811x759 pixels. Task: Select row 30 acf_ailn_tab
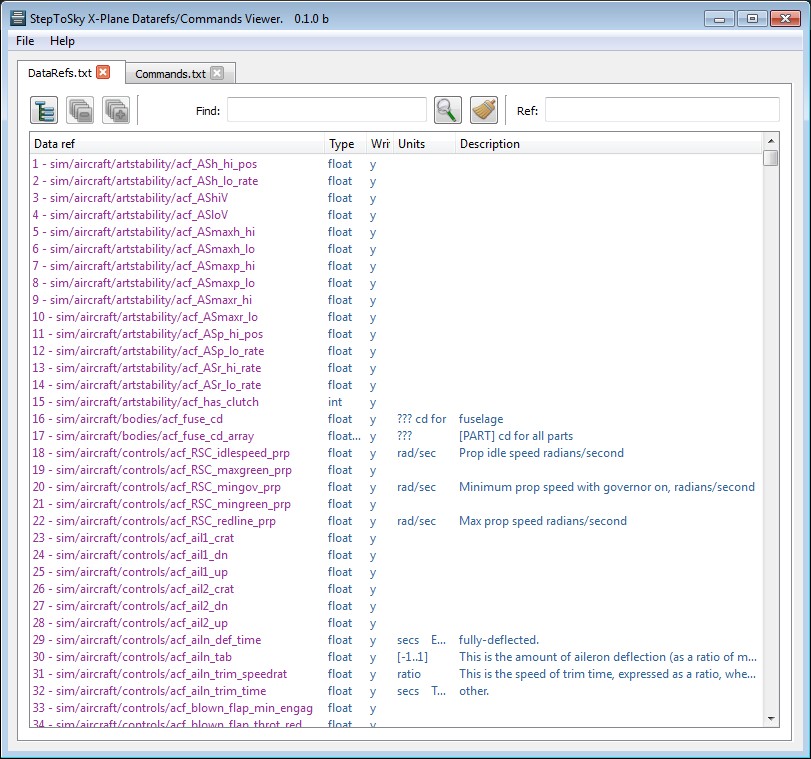click(x=396, y=657)
